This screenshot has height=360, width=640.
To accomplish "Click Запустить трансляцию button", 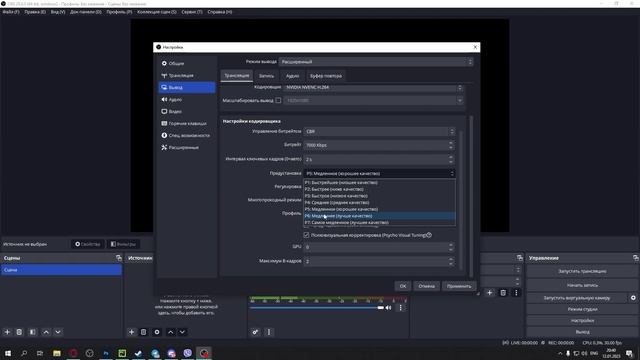I will pos(582,271).
